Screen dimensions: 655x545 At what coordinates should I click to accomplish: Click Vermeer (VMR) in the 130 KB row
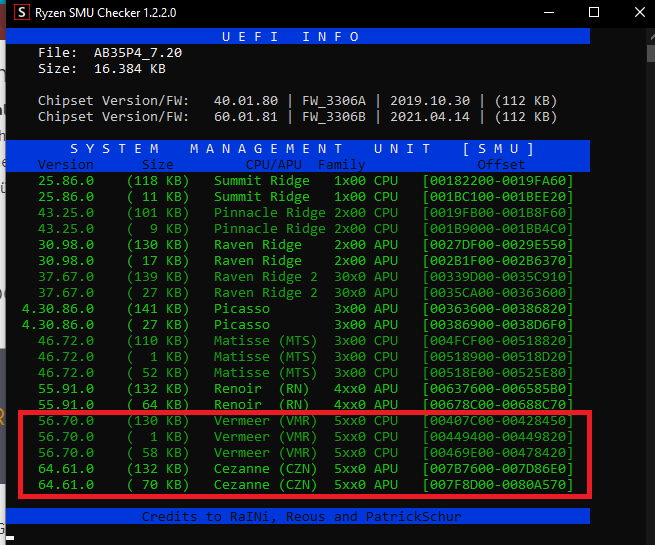pos(266,421)
